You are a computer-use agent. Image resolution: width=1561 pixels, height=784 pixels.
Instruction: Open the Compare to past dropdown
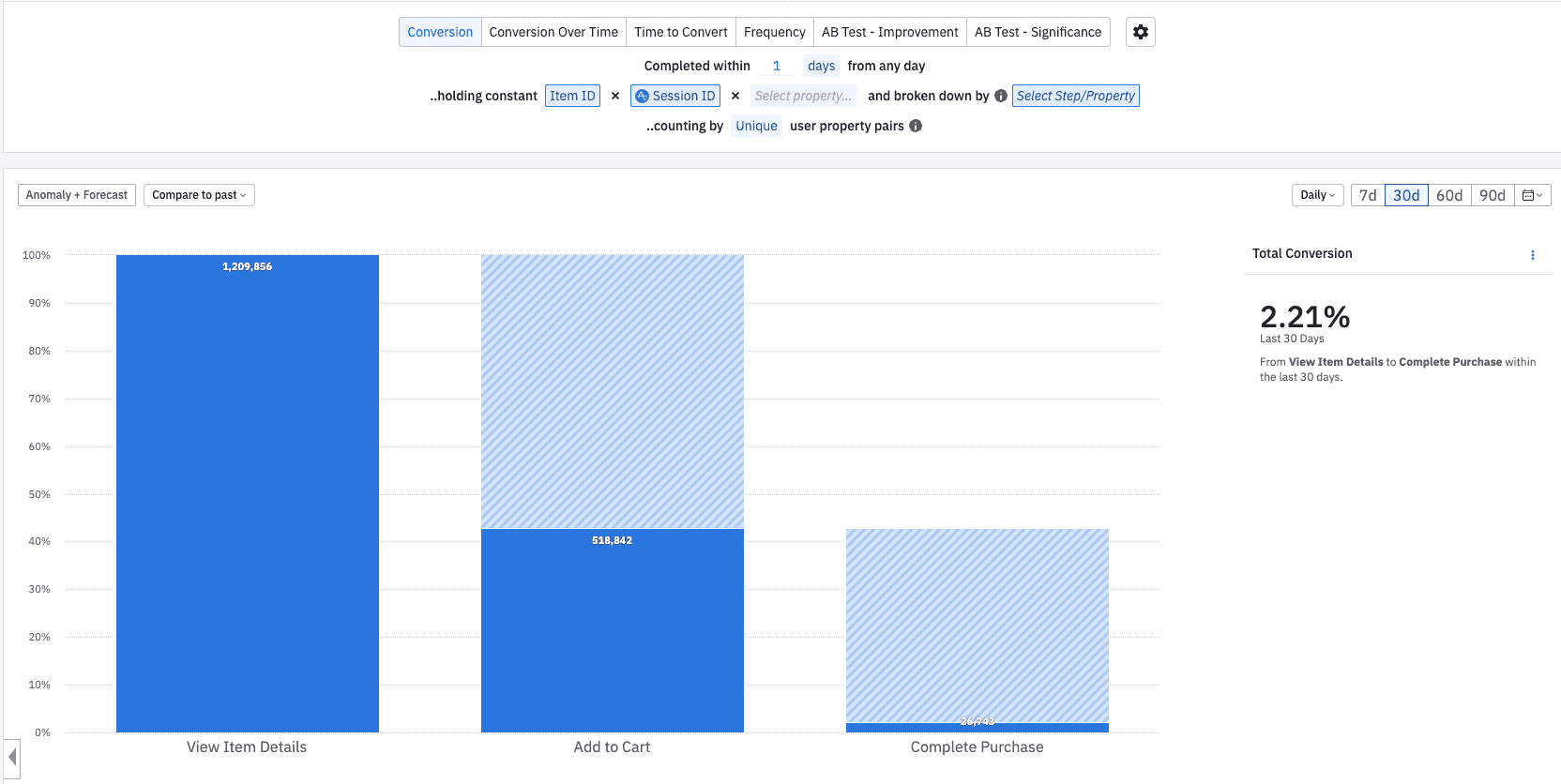tap(199, 195)
